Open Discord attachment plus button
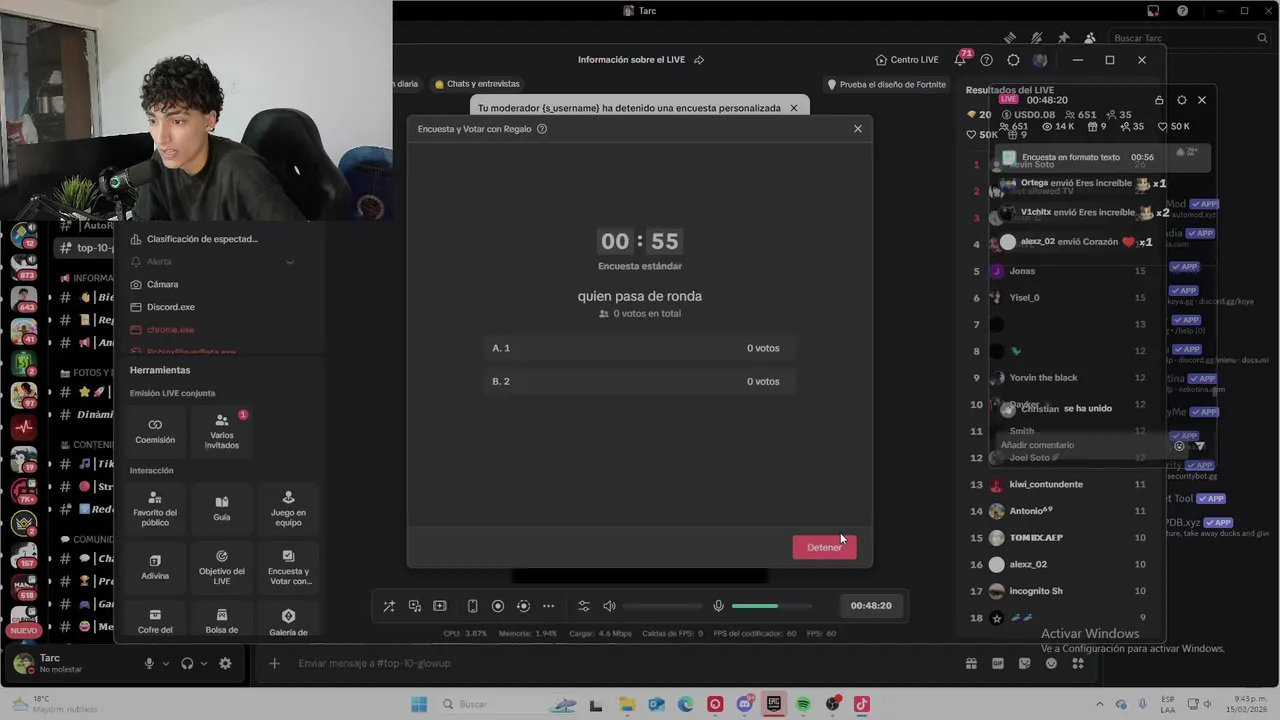 [274, 663]
